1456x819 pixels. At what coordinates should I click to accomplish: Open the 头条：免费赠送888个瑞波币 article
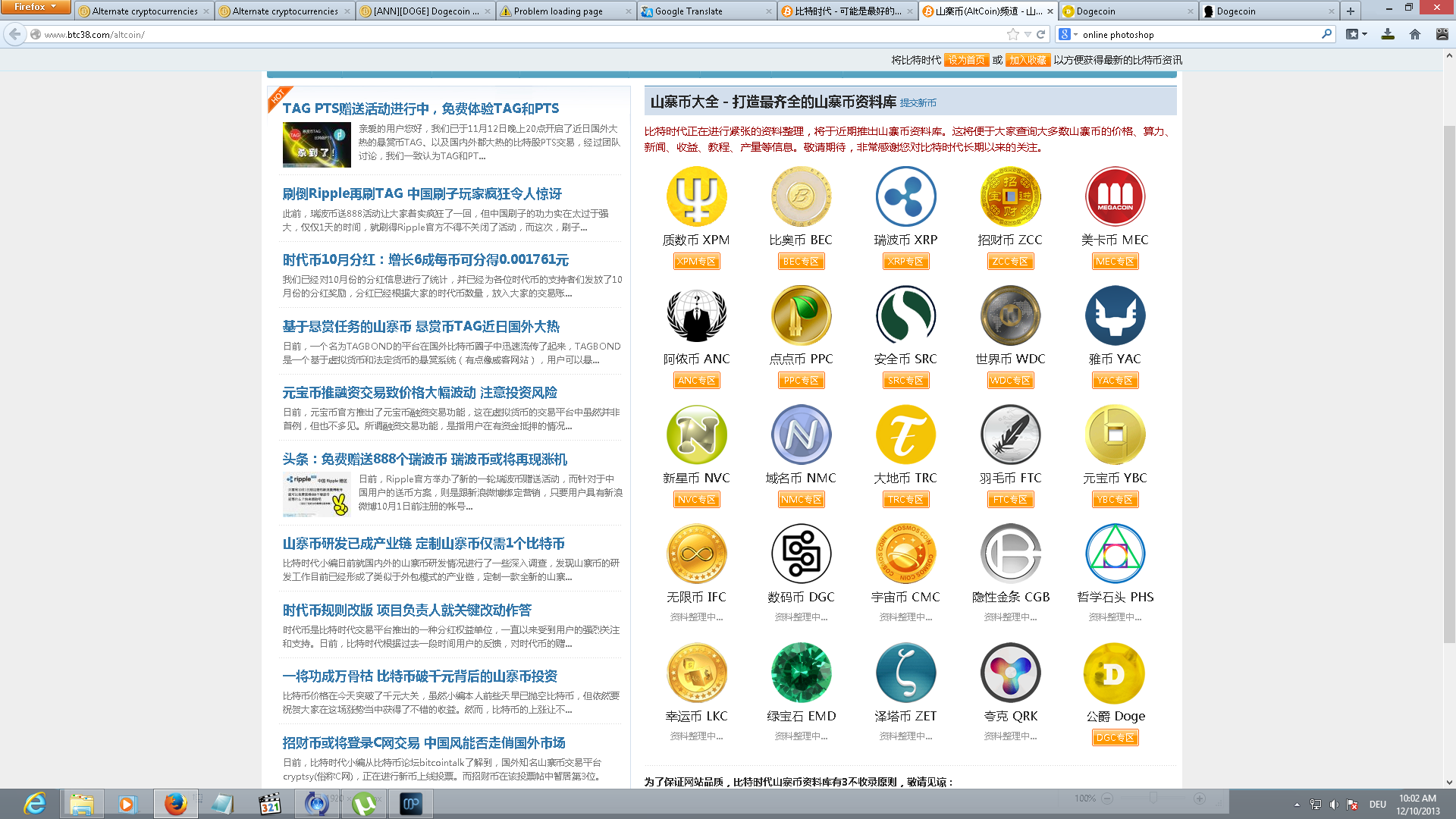coord(425,460)
